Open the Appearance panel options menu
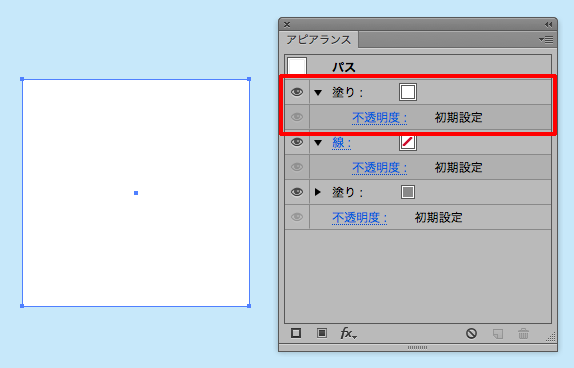The width and height of the screenshot is (574, 368). click(546, 40)
